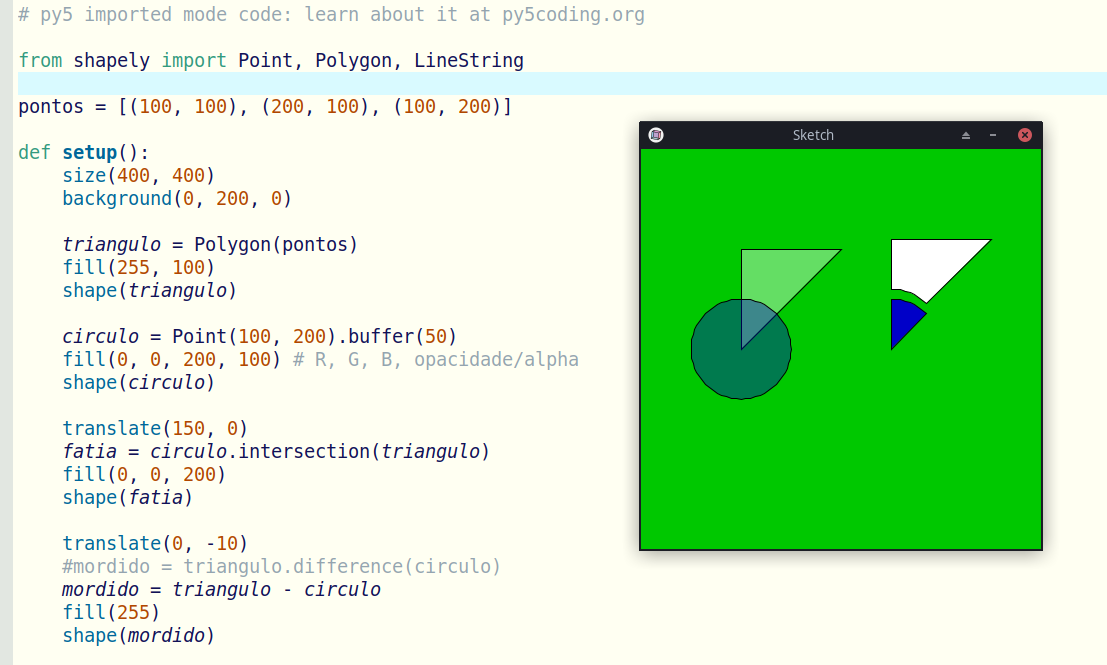Click the editor's left gutter margin
This screenshot has height=665, width=1107.
tap(6, 330)
